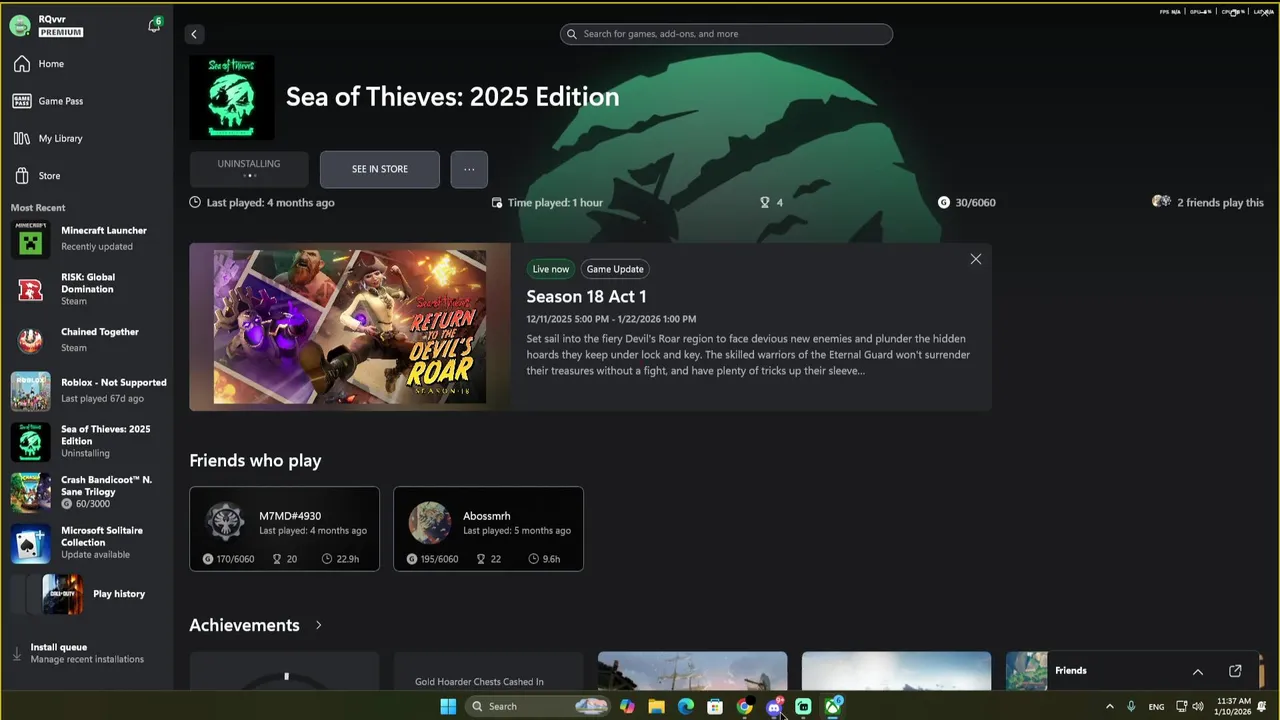Click the microphone tray icon
The image size is (1280, 720).
(x=1131, y=706)
